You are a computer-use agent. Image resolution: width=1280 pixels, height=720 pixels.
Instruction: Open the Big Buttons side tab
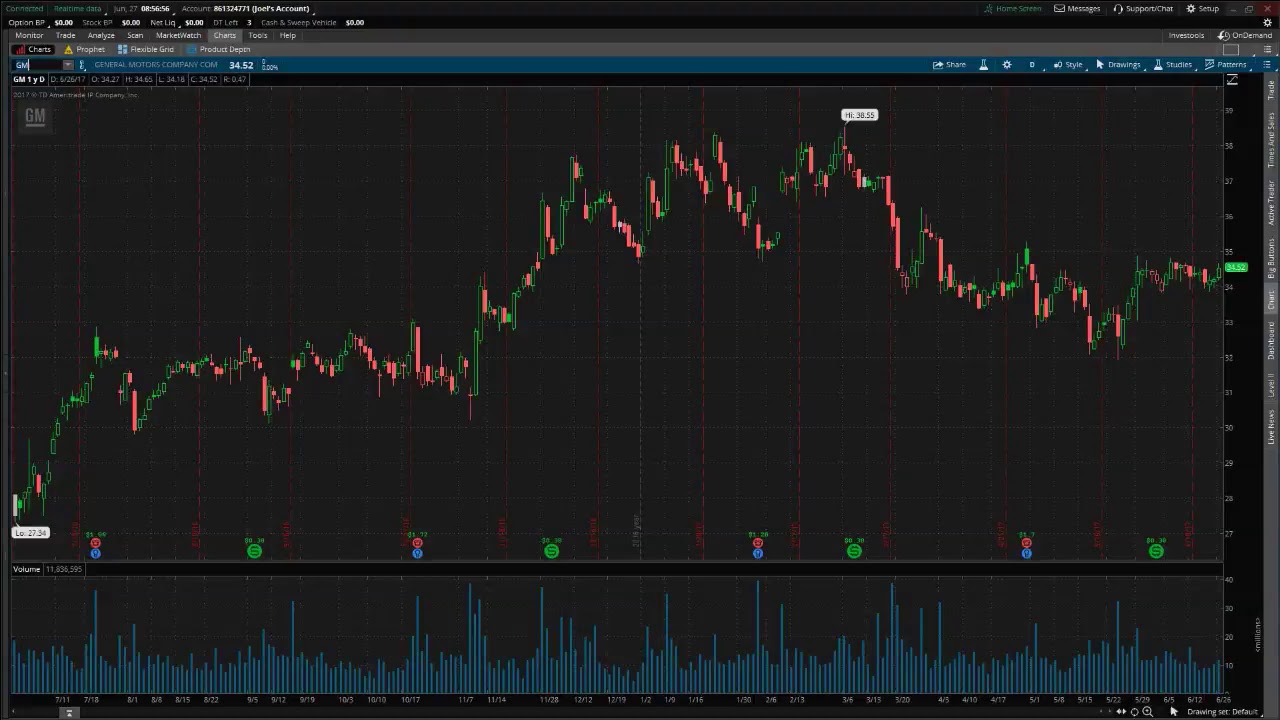point(1271,259)
